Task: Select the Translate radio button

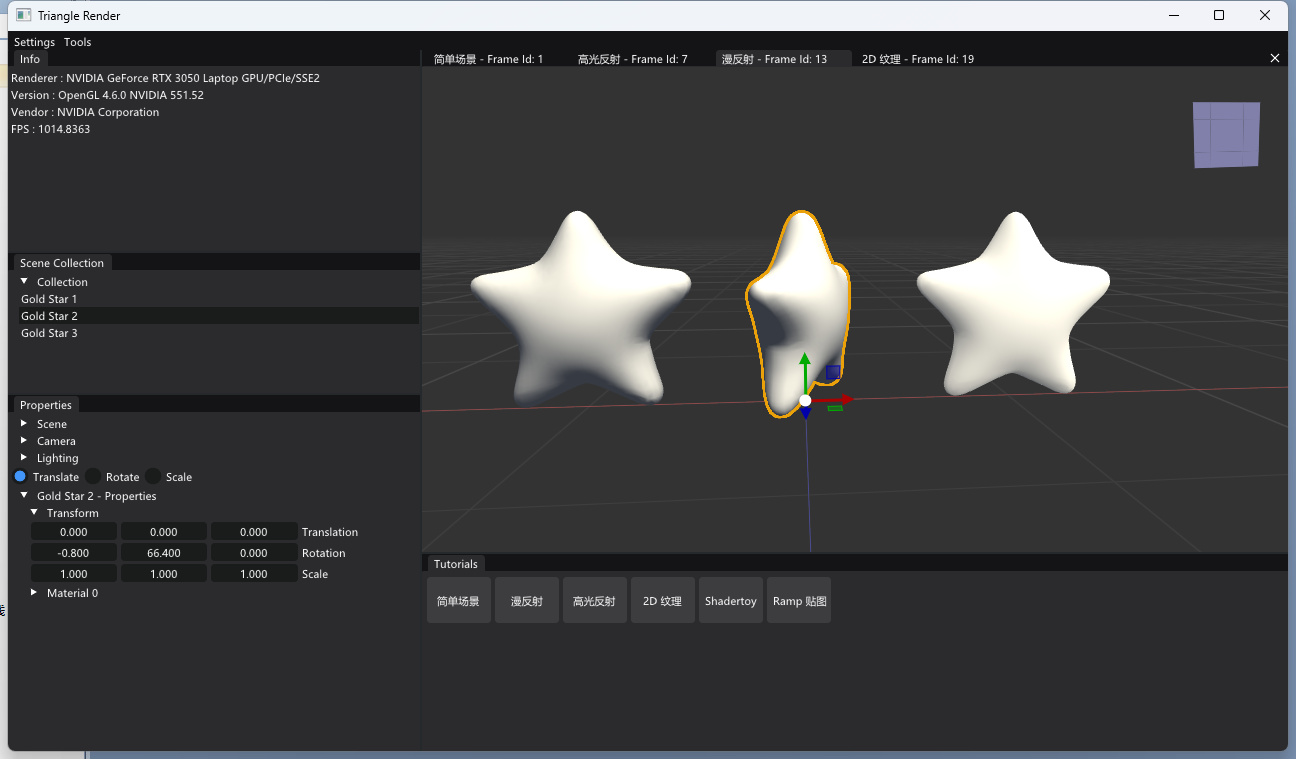Action: coord(20,477)
